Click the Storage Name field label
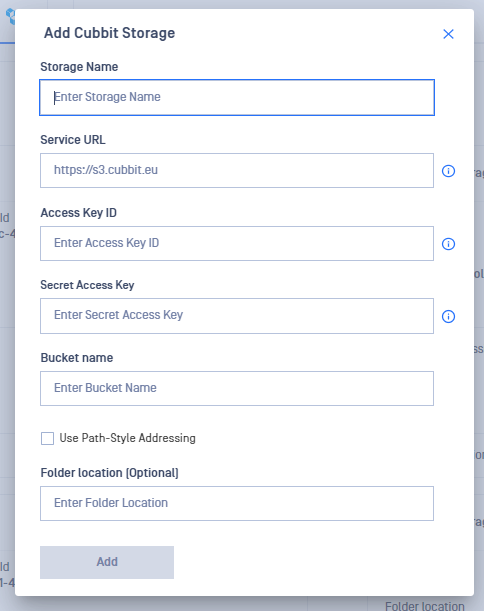 coord(79,67)
